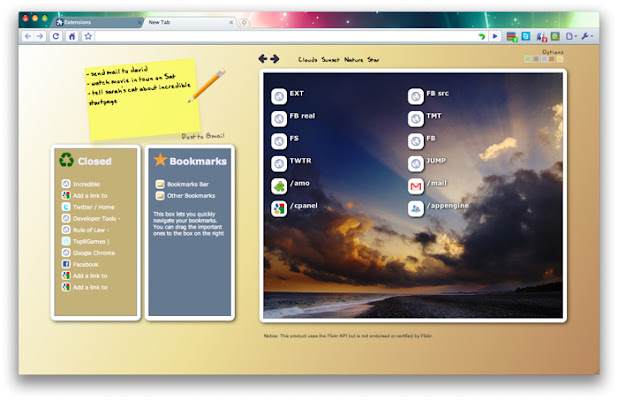Click the browser back arrow button
Screen dimensions: 618x400
[28, 36]
